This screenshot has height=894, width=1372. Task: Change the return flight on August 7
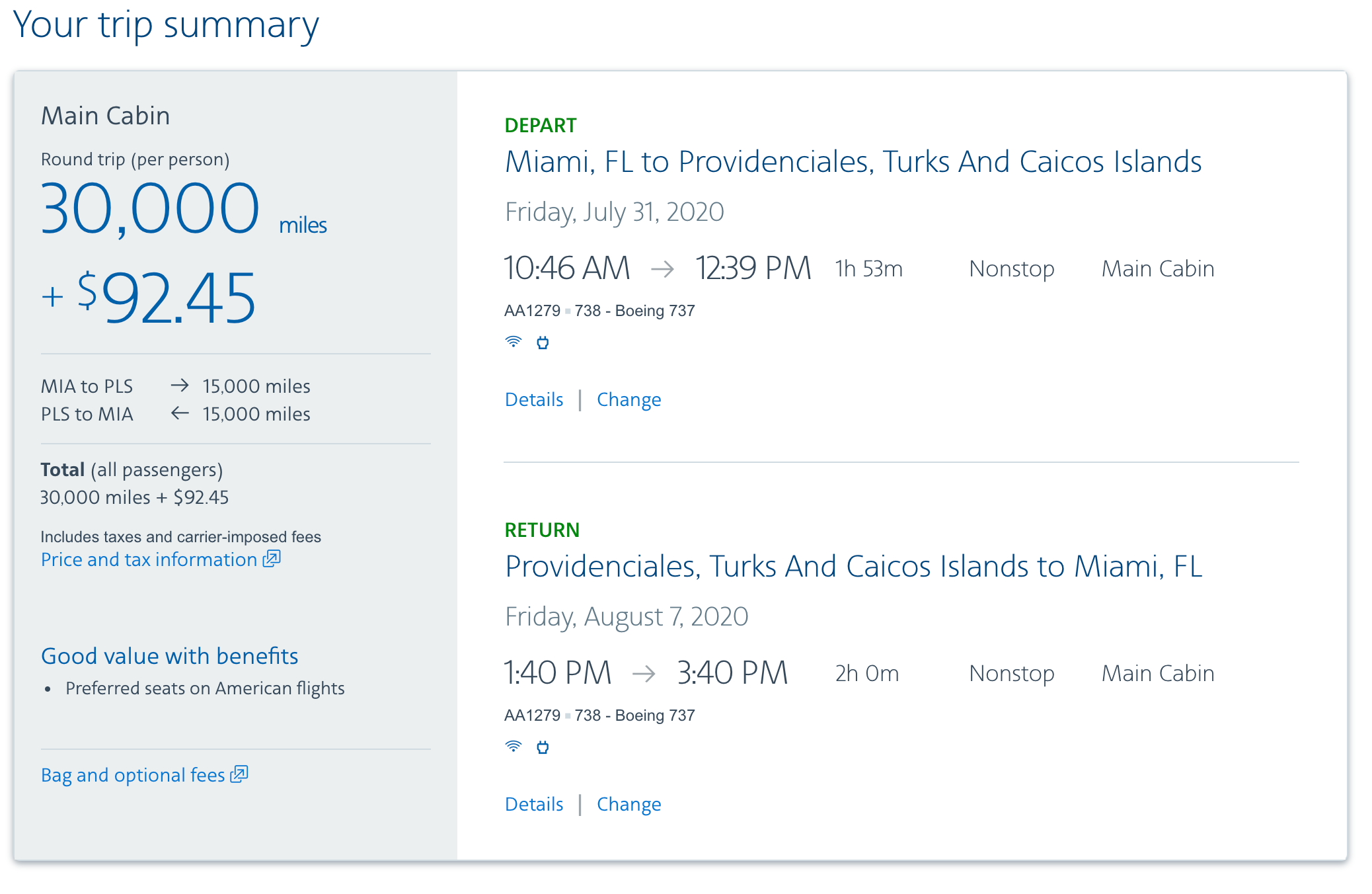pos(629,804)
